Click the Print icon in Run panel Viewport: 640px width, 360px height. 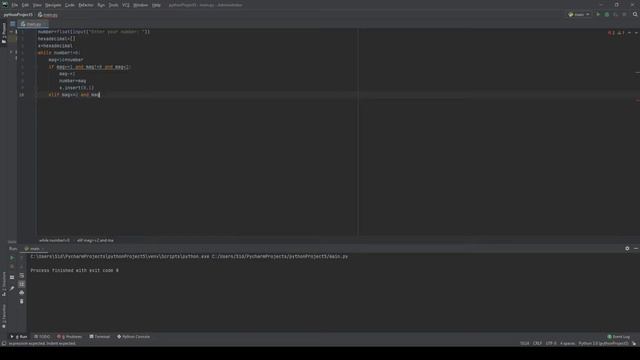tap(22, 293)
